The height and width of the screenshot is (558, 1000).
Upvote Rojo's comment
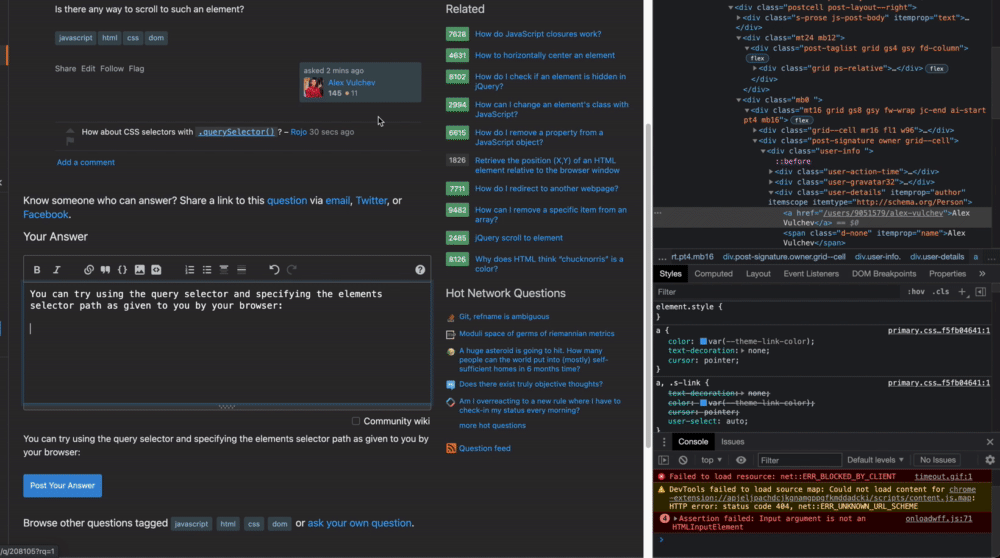point(70,131)
